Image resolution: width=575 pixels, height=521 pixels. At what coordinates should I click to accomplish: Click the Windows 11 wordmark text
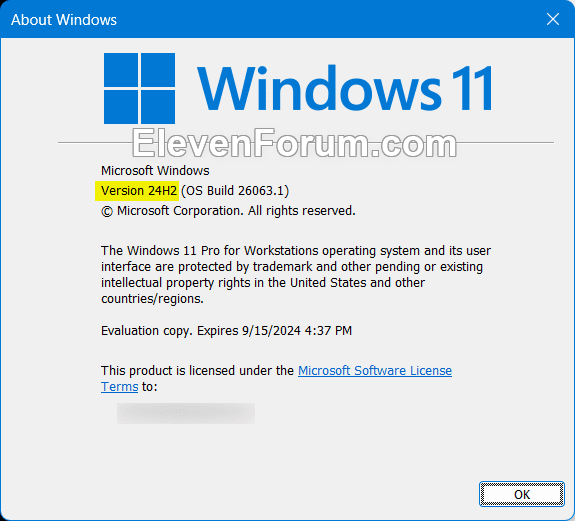345,88
